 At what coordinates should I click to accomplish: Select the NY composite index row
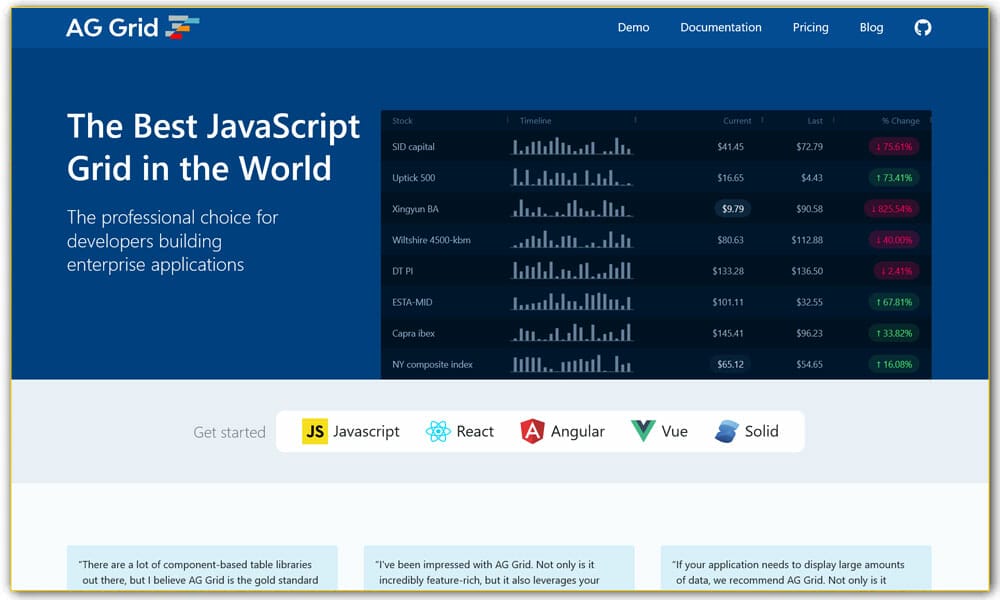[433, 365]
